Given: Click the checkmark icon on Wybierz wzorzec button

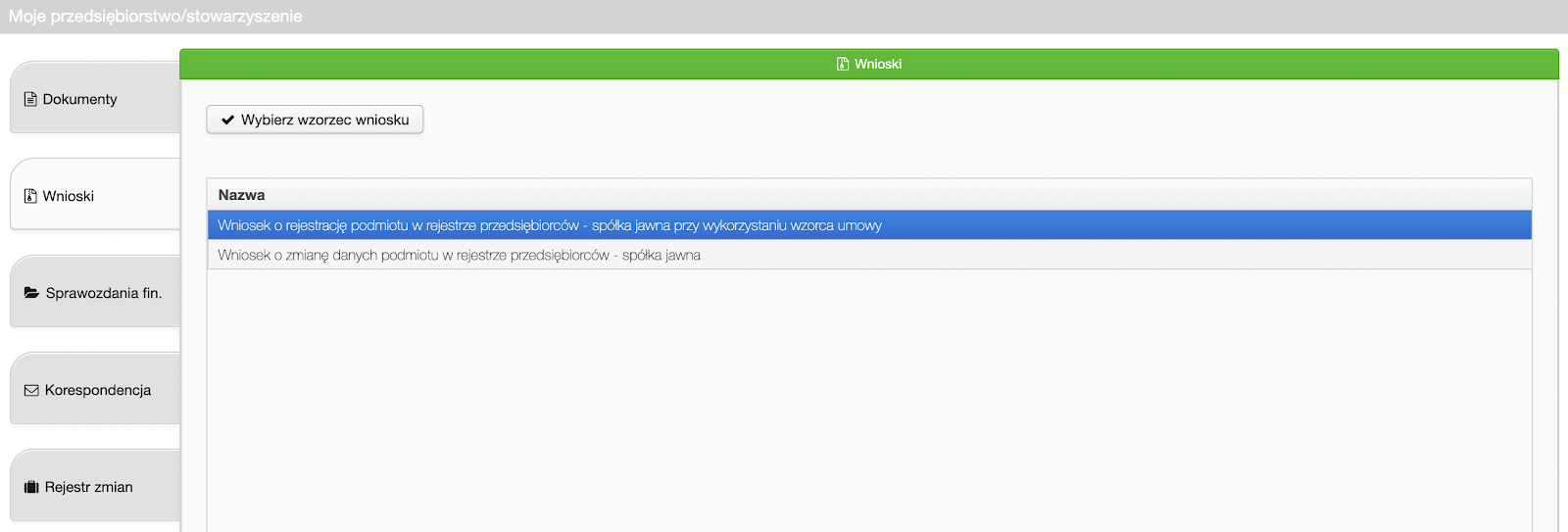Looking at the screenshot, I should (x=228, y=120).
